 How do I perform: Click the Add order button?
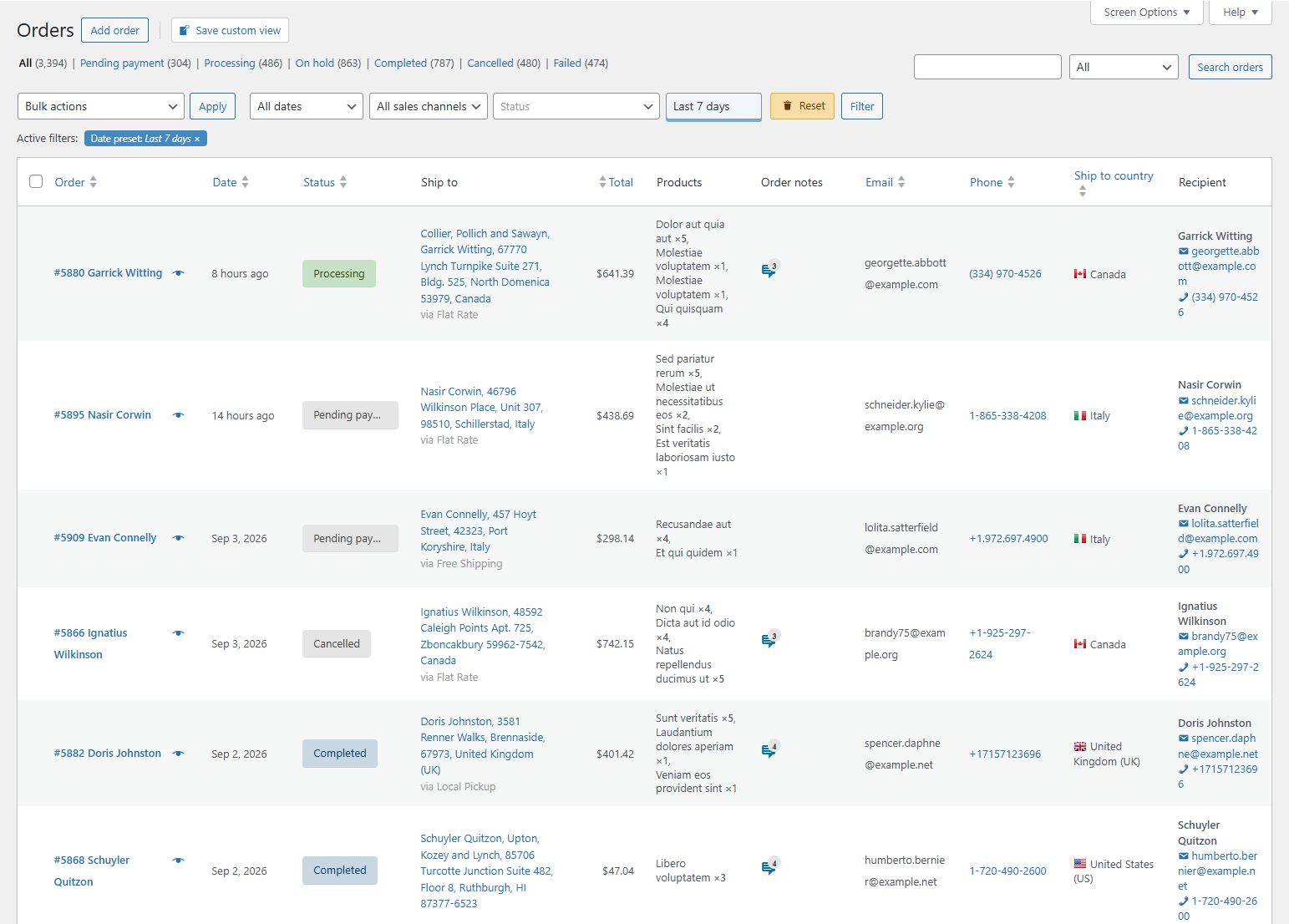click(x=114, y=30)
